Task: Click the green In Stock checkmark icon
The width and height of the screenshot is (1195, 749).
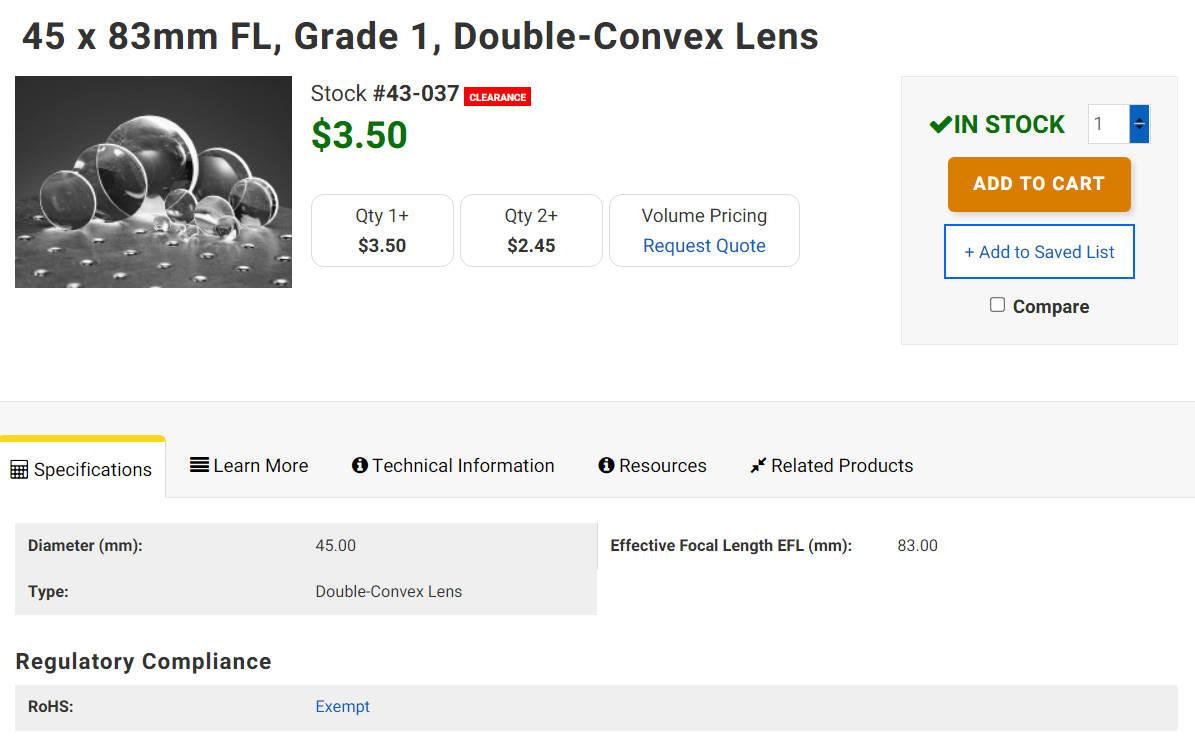Action: (940, 125)
